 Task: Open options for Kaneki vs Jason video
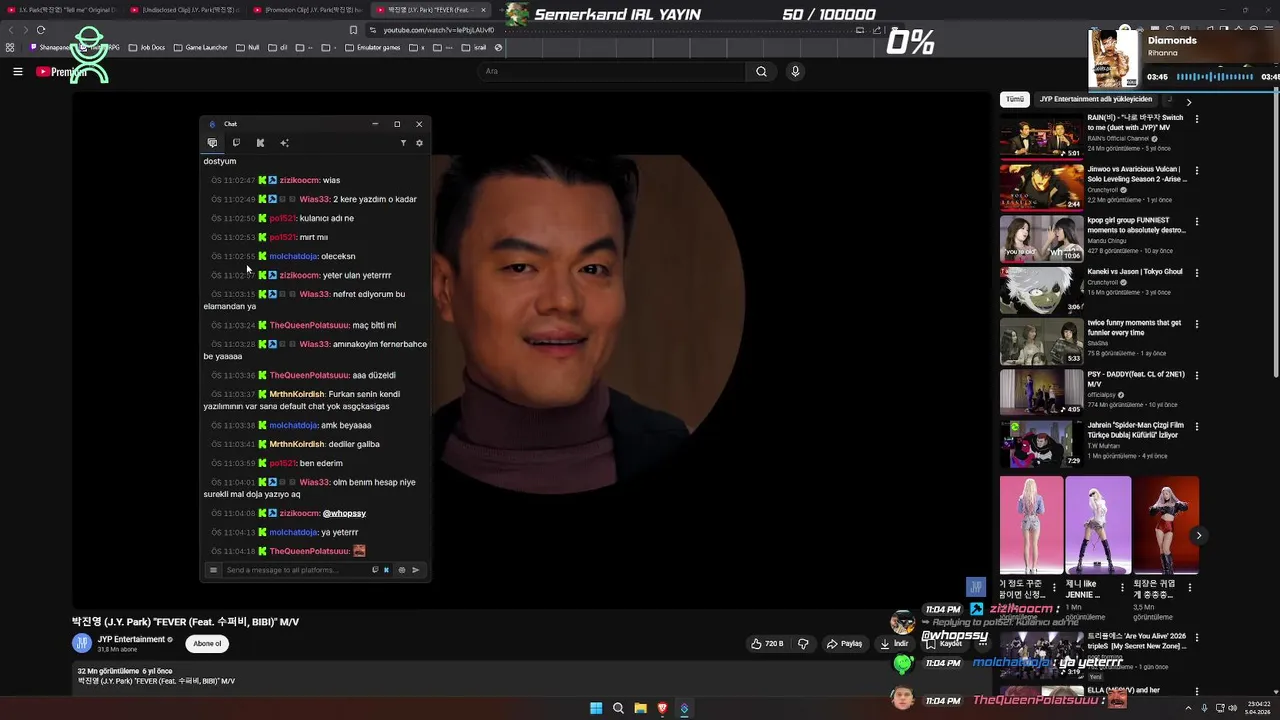pyautogui.click(x=1196, y=273)
